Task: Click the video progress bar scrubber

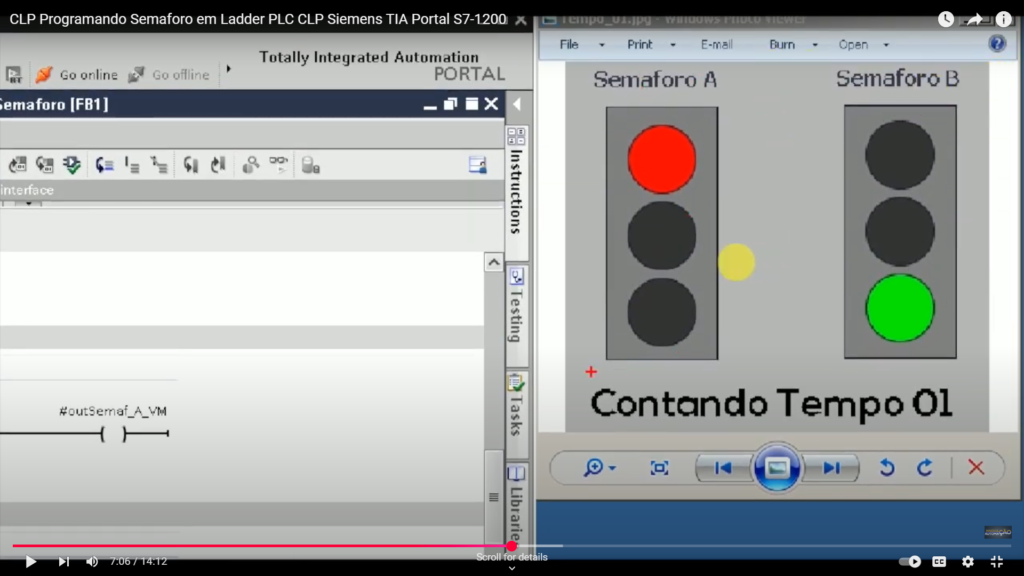Action: pyautogui.click(x=511, y=545)
